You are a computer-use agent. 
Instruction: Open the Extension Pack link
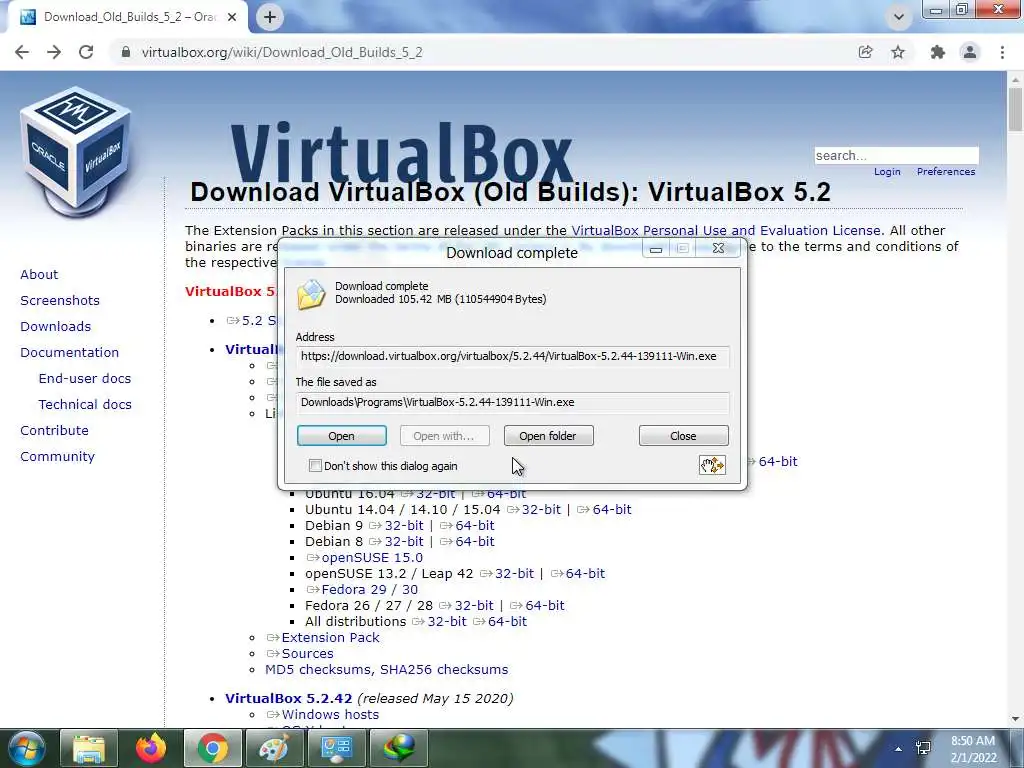330,637
